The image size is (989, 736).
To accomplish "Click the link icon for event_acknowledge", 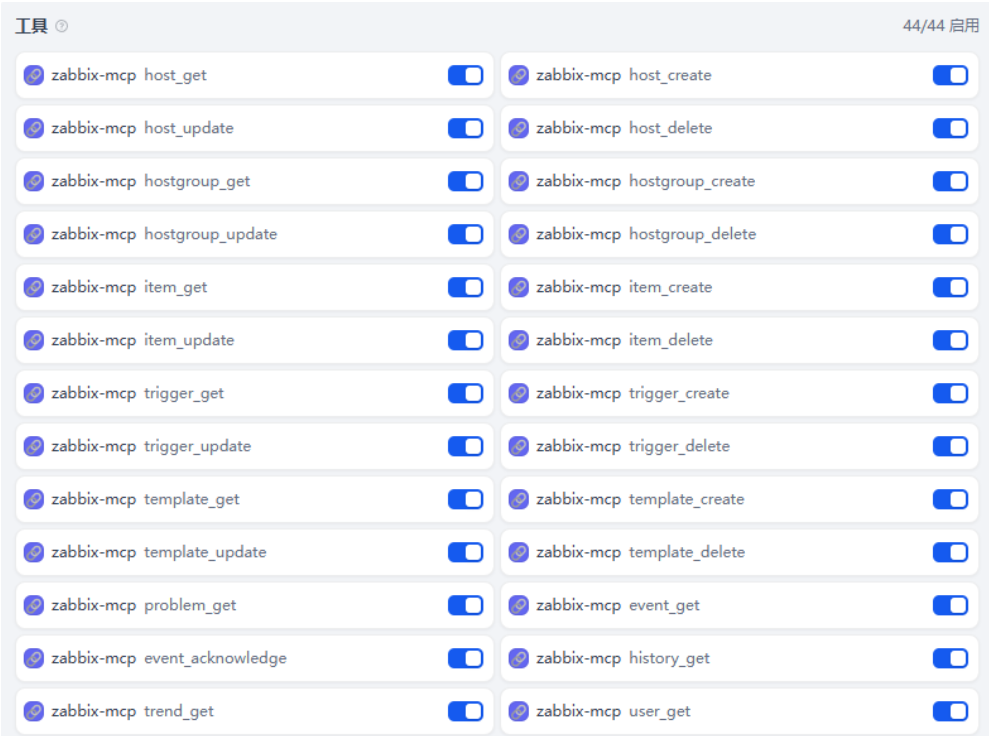I will click(x=33, y=658).
